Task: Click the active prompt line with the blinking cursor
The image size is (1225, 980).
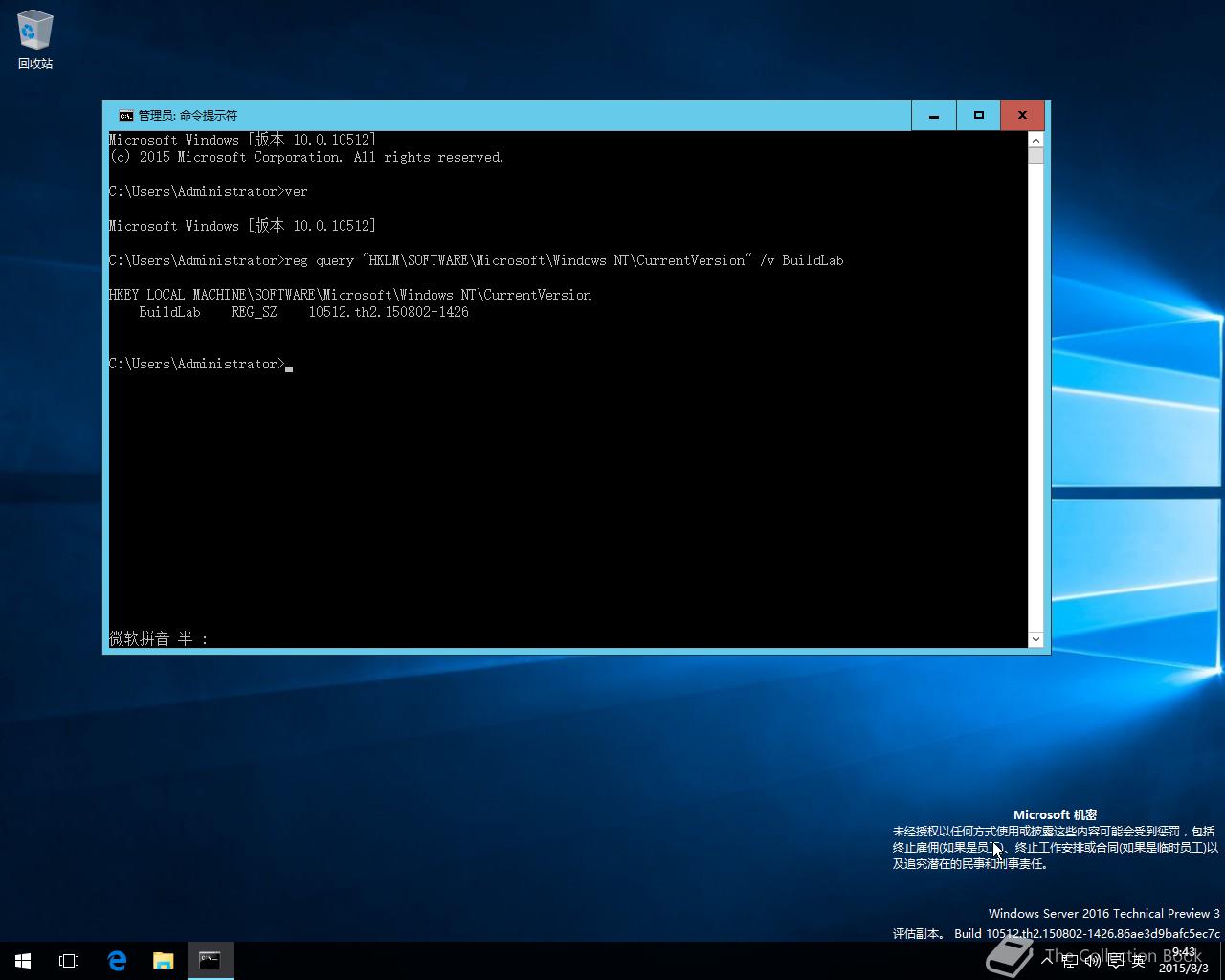Action: tap(201, 364)
